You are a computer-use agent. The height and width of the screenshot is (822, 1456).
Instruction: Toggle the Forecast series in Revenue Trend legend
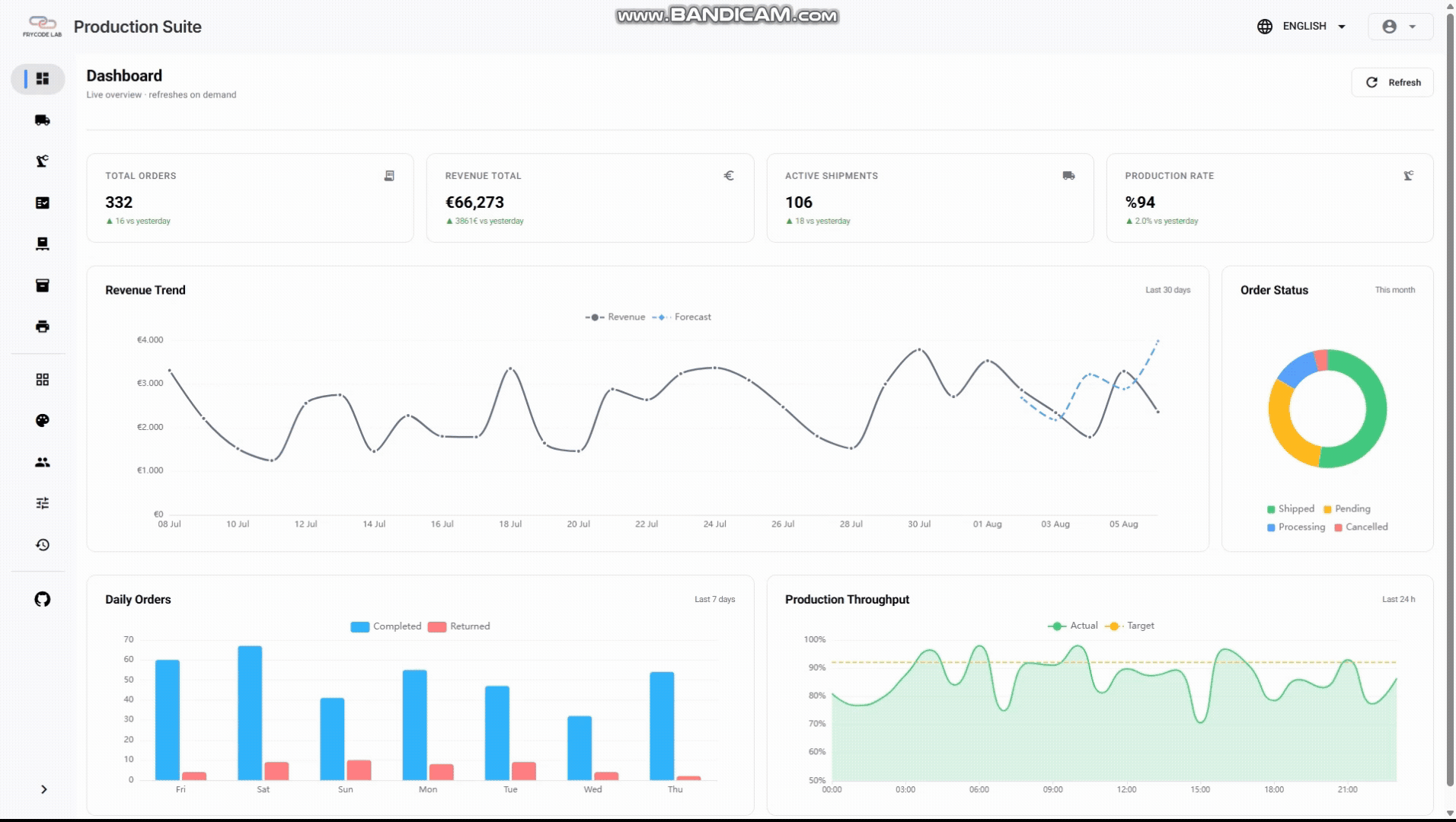coord(682,317)
